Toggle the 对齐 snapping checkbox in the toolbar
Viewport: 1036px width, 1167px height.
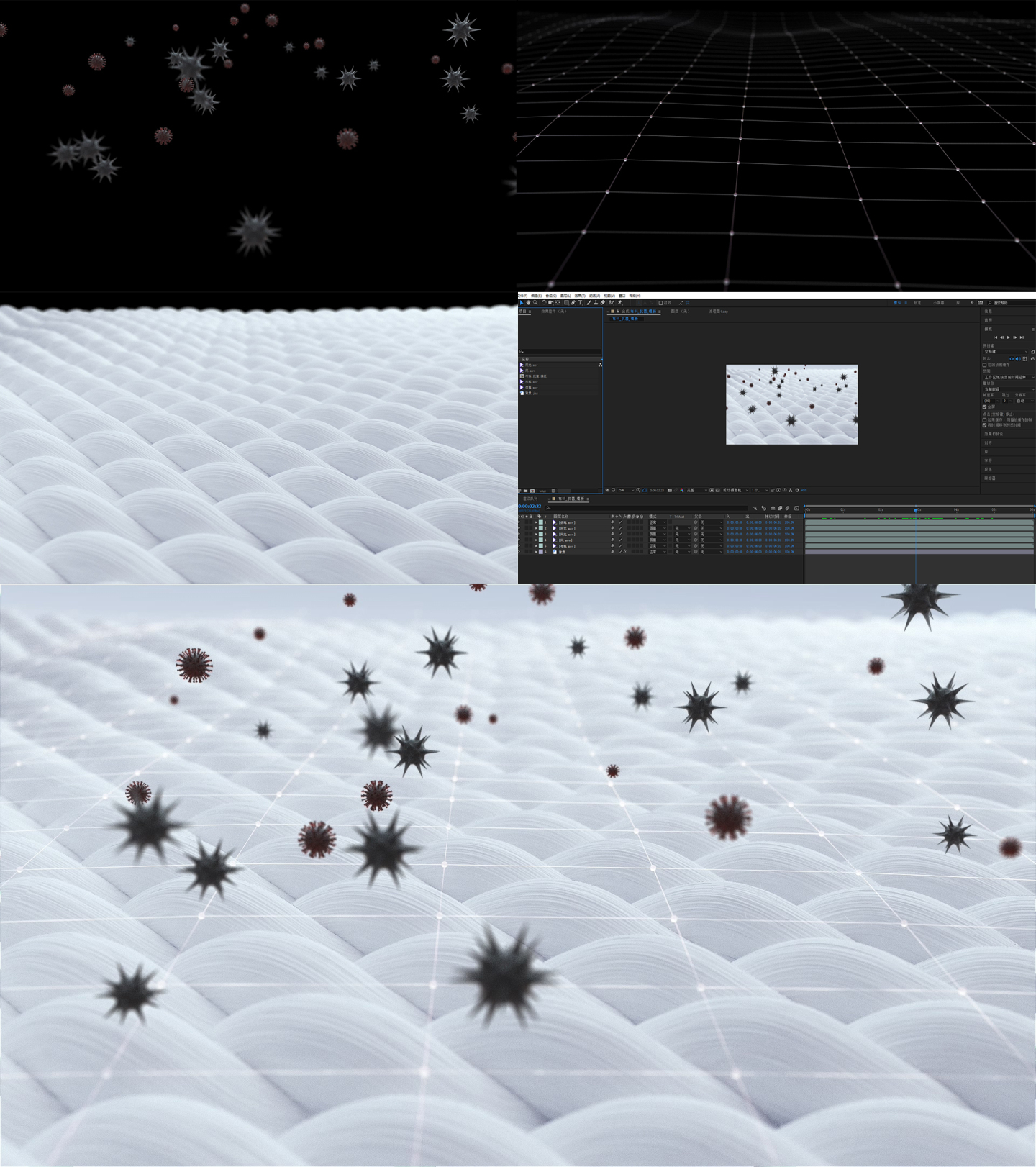[x=660, y=303]
